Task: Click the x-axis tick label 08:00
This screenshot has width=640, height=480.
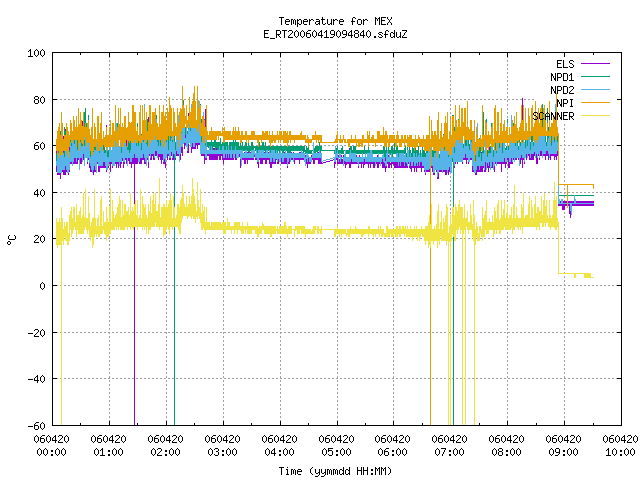Action: point(507,452)
